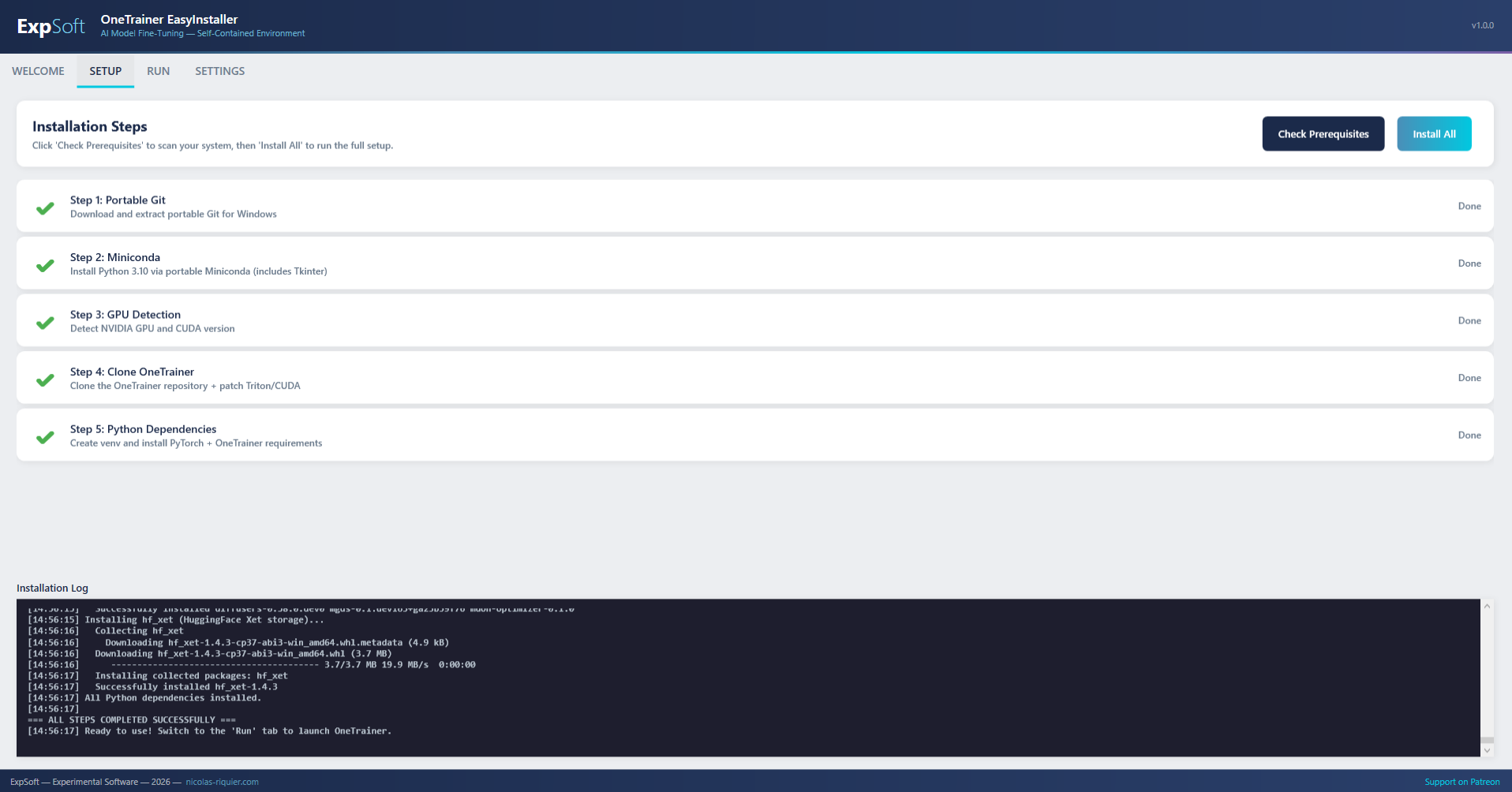Click the Install All button
Viewport: 1512px width, 792px height.
[x=1434, y=134]
